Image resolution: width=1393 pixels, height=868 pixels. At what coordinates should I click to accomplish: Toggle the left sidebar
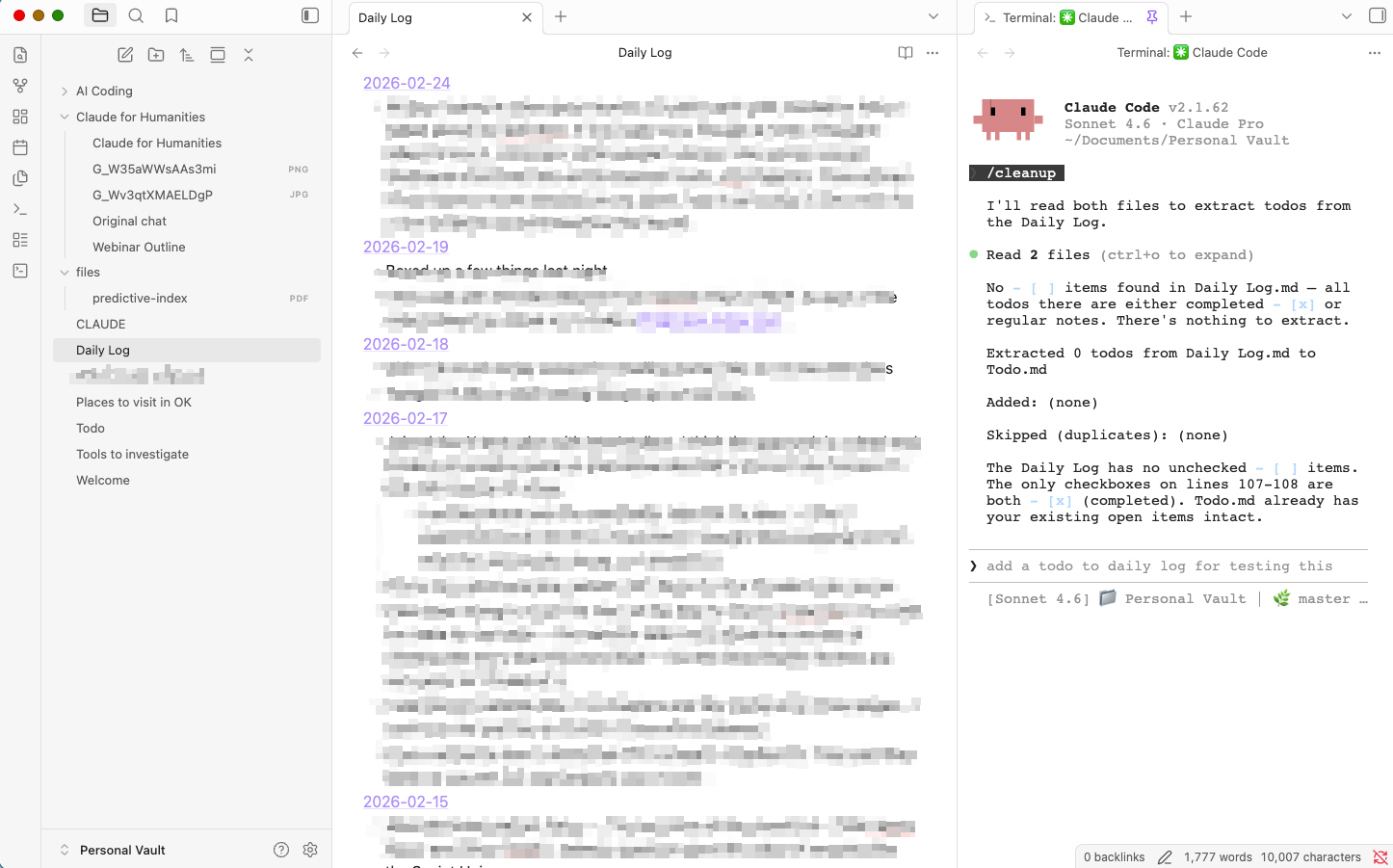(310, 15)
